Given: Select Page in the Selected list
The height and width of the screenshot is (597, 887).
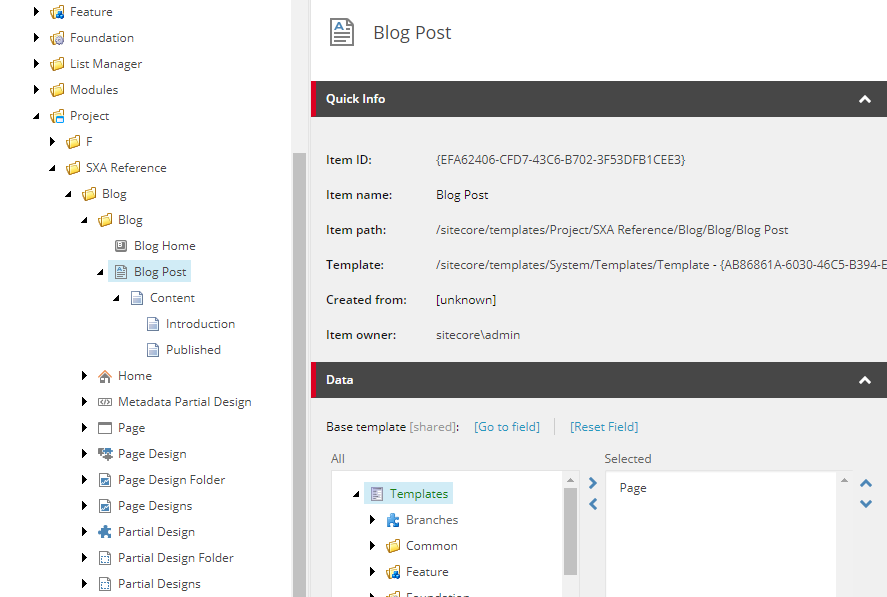Looking at the screenshot, I should point(633,488).
